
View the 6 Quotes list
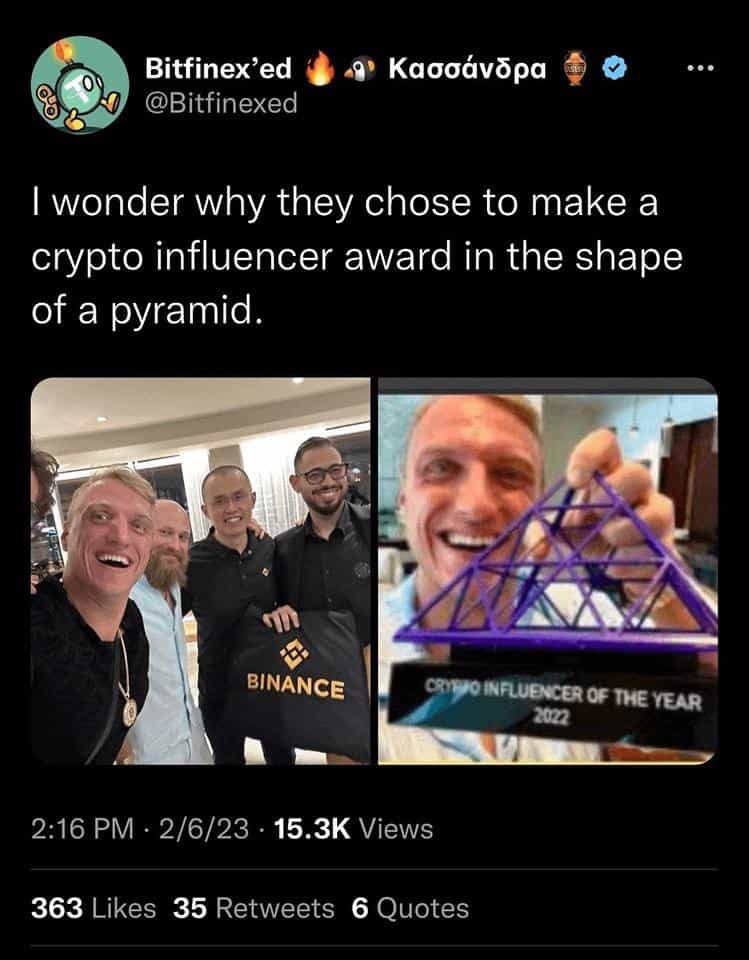[410, 908]
